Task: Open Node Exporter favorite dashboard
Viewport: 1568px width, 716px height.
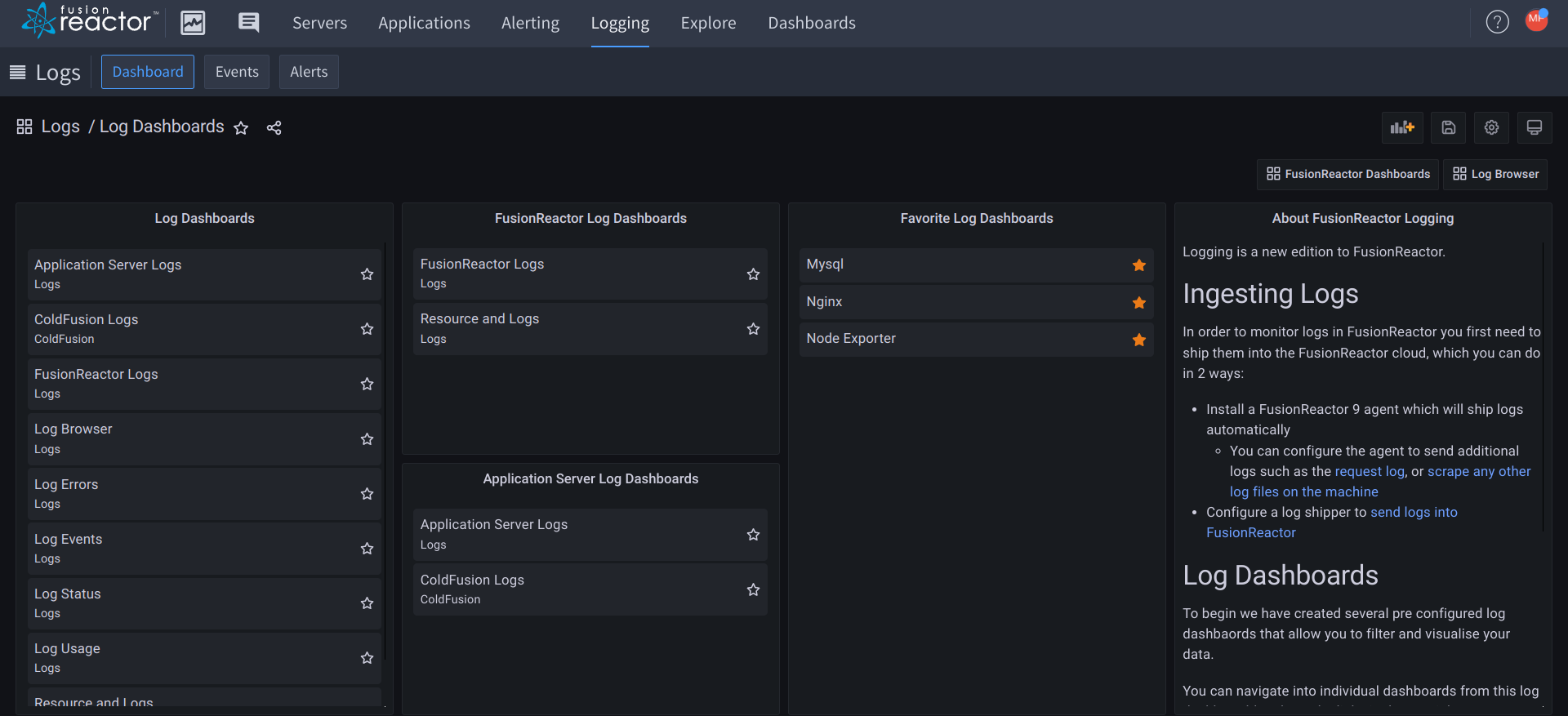Action: pos(976,339)
